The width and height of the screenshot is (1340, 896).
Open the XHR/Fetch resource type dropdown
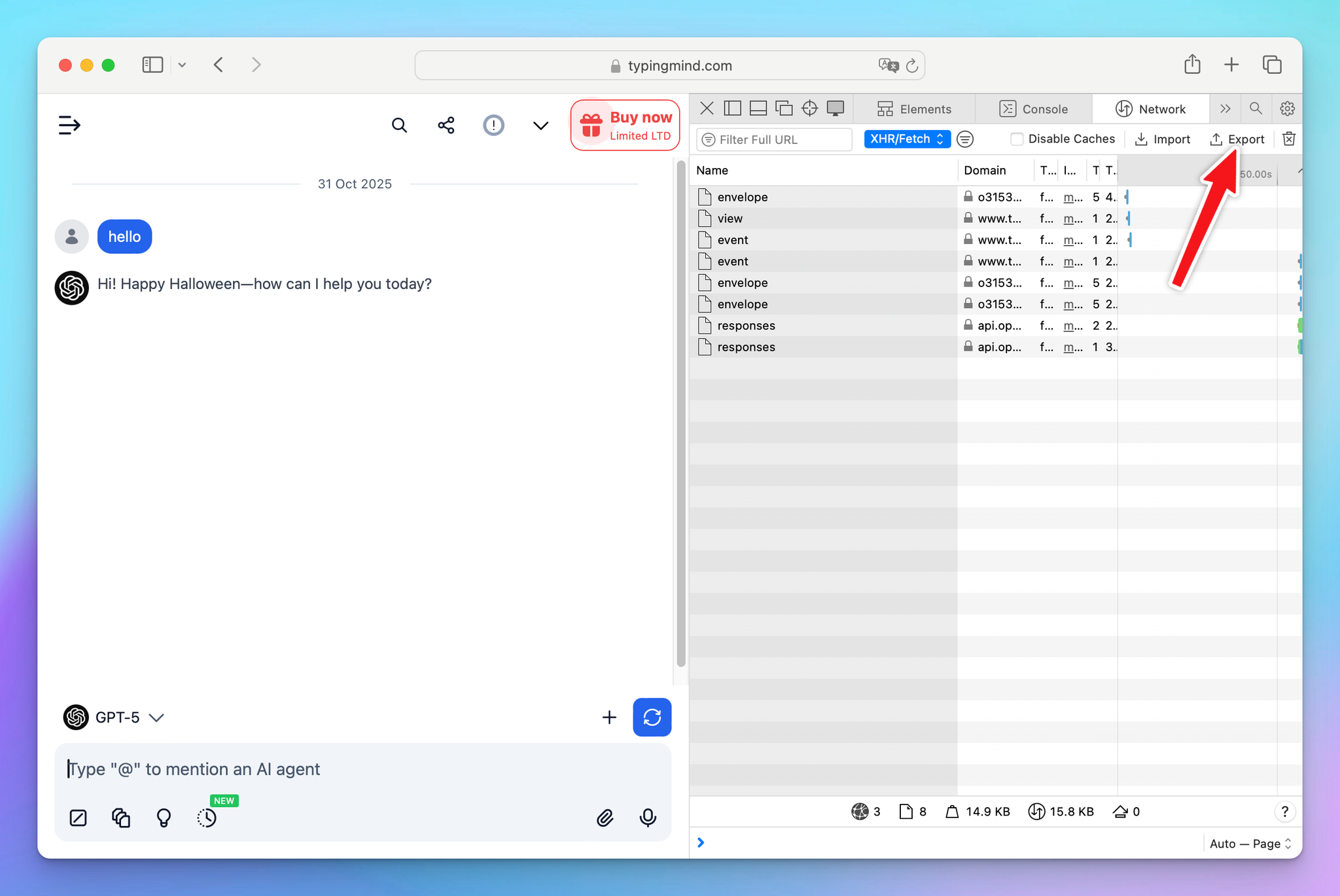tap(906, 139)
